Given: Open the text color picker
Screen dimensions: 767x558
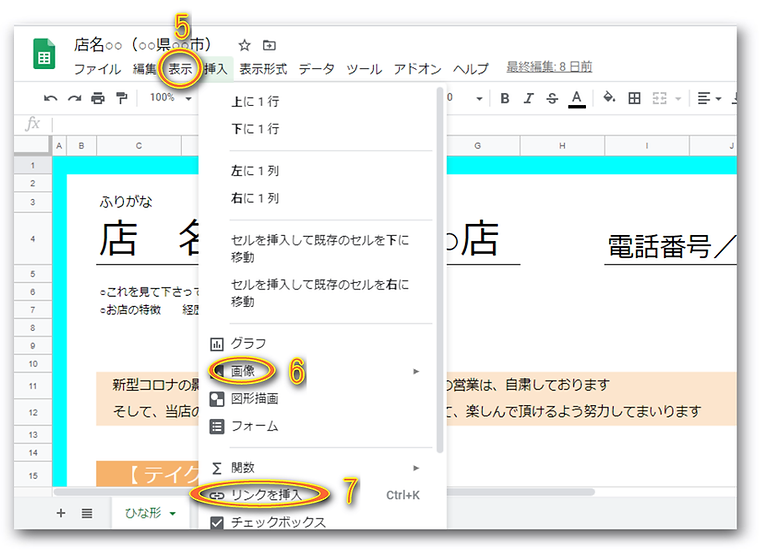Looking at the screenshot, I should pyautogui.click(x=577, y=99).
